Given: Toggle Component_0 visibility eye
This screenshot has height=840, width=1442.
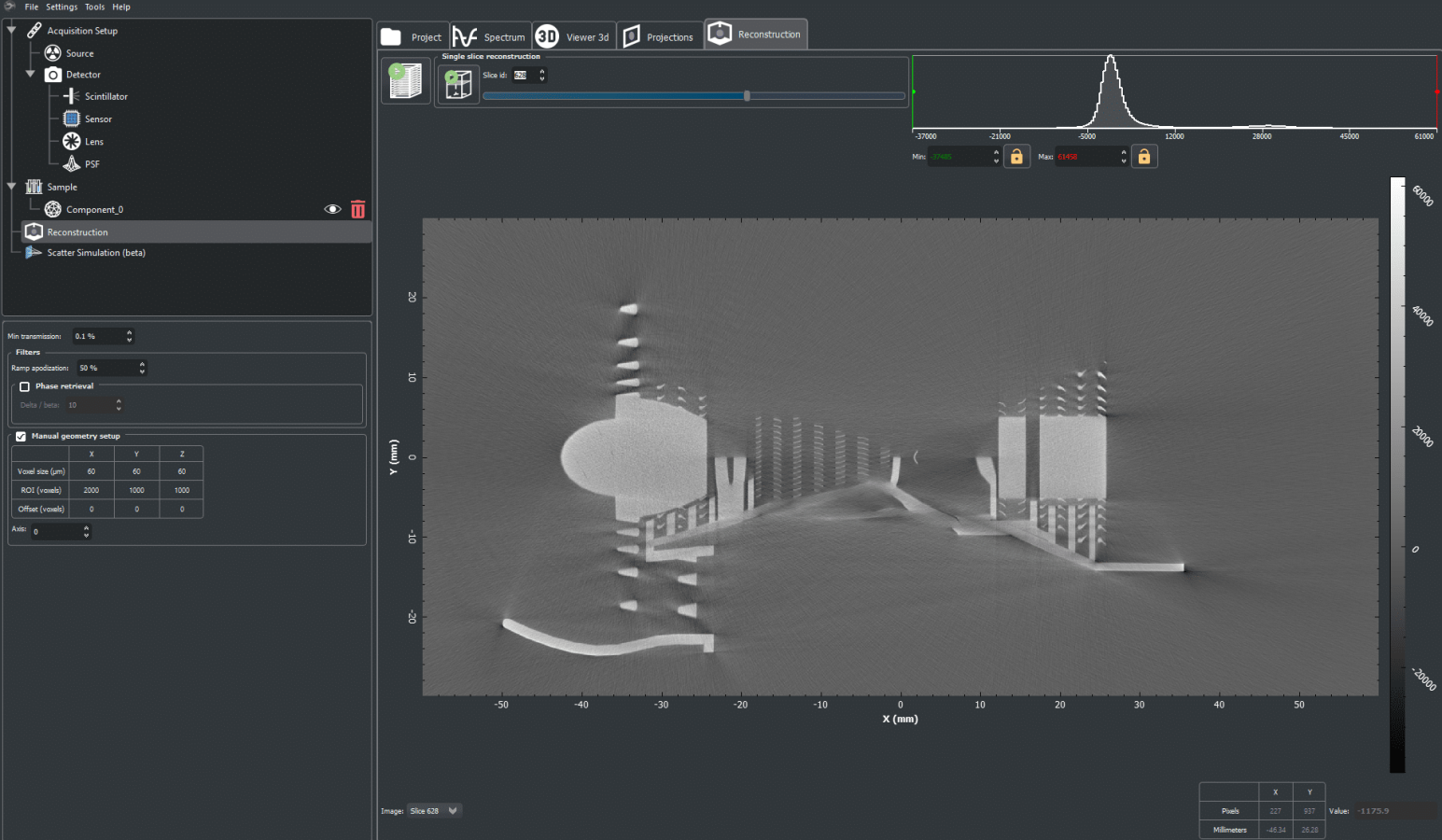Looking at the screenshot, I should (x=331, y=209).
